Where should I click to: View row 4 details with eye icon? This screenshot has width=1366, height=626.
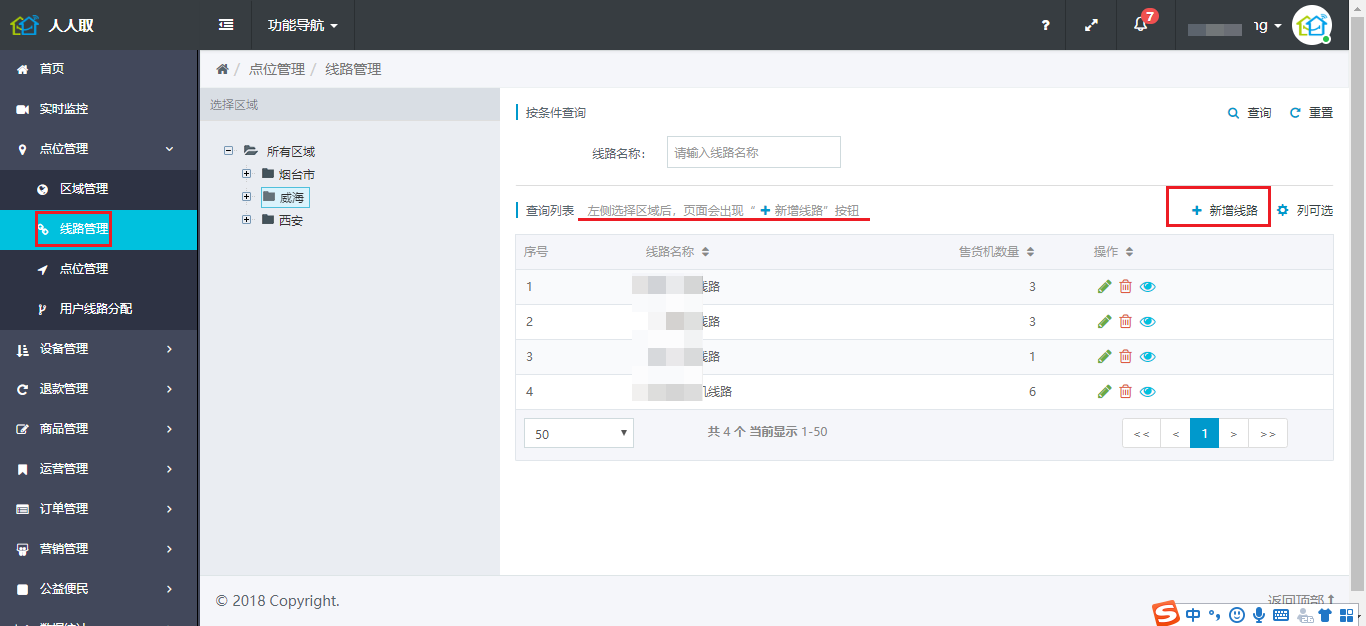point(1148,392)
